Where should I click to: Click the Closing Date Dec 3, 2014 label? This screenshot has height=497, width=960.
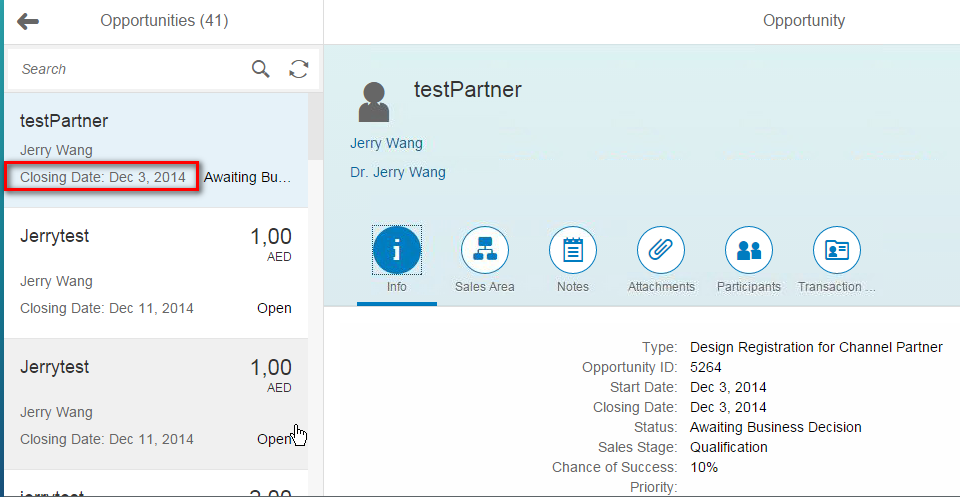click(x=103, y=177)
